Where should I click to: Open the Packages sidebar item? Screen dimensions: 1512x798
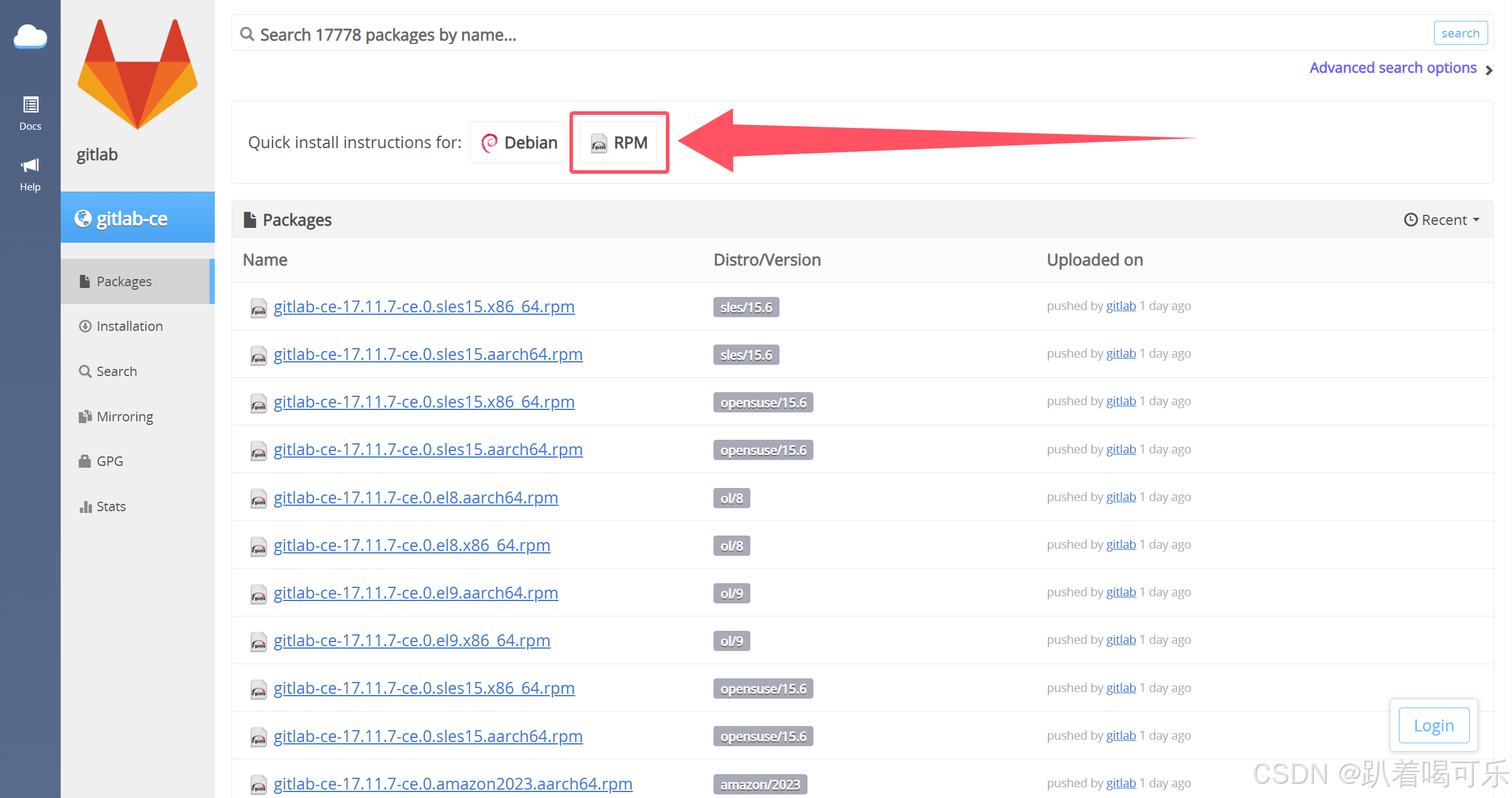coord(136,281)
